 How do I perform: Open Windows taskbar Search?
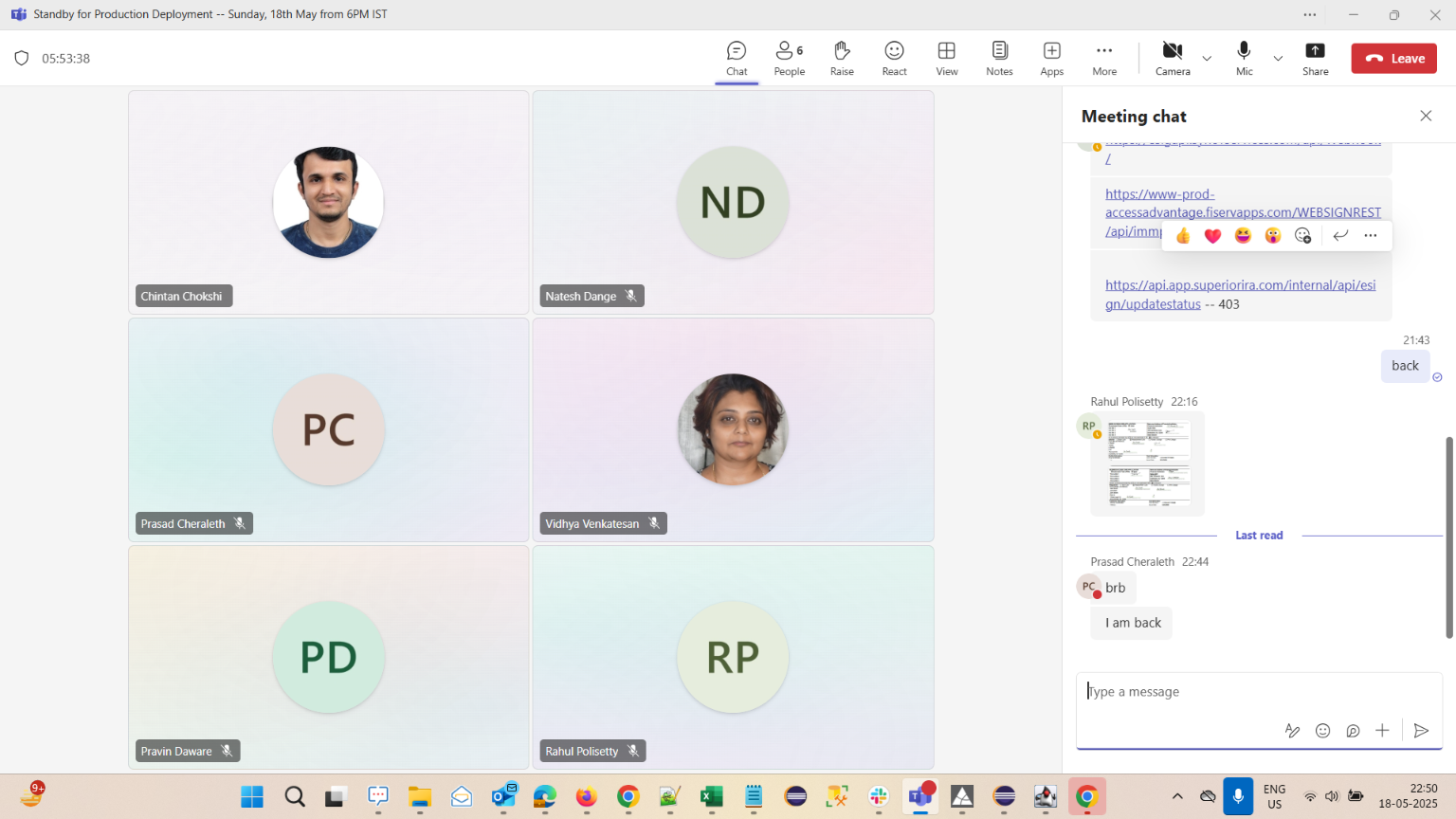point(295,797)
